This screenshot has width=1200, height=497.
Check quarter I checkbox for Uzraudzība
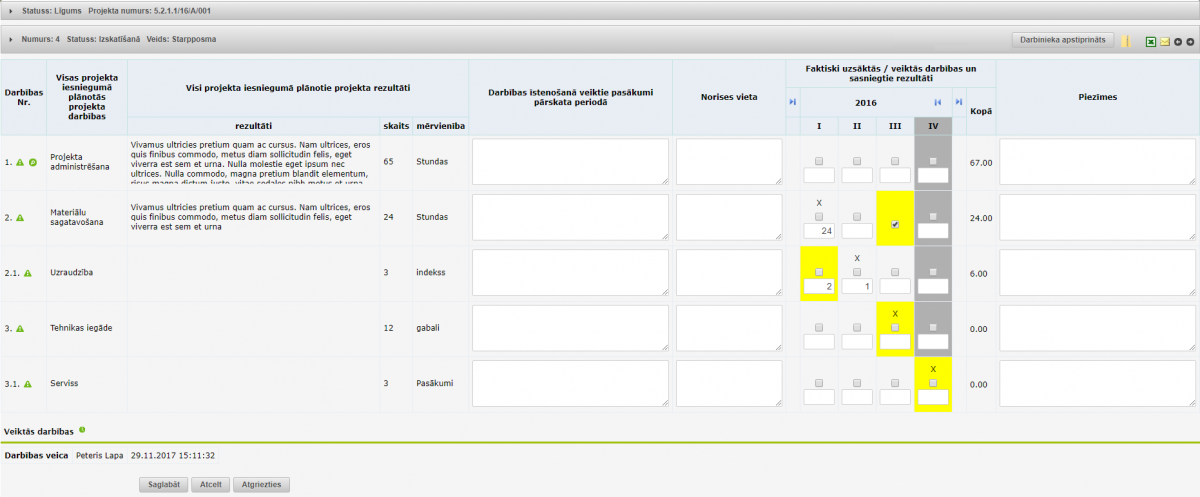click(x=819, y=272)
